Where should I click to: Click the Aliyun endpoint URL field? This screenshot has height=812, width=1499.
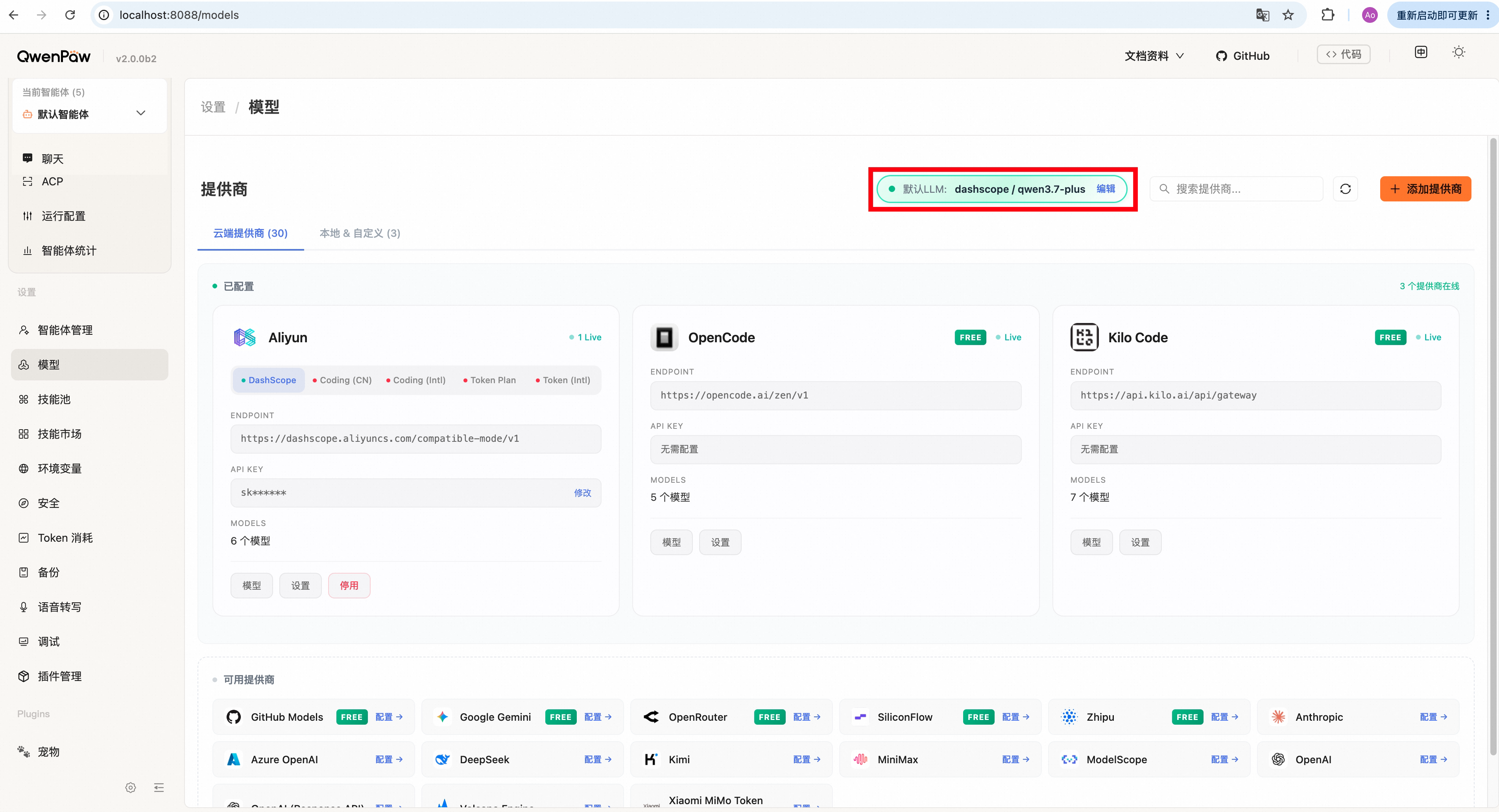(x=415, y=439)
